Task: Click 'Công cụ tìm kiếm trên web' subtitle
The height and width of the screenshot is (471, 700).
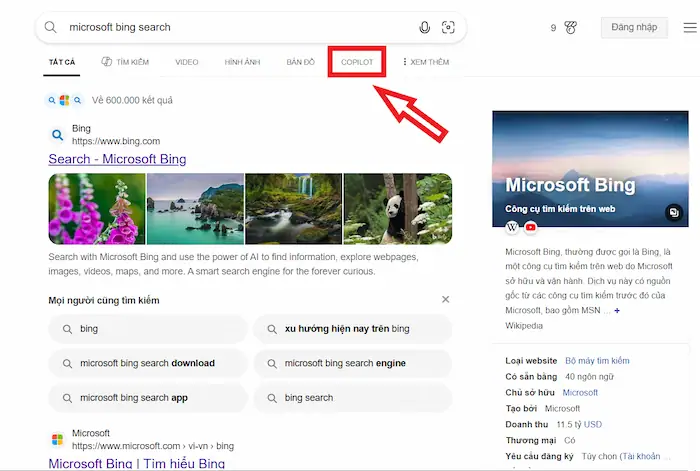Action: [560, 209]
